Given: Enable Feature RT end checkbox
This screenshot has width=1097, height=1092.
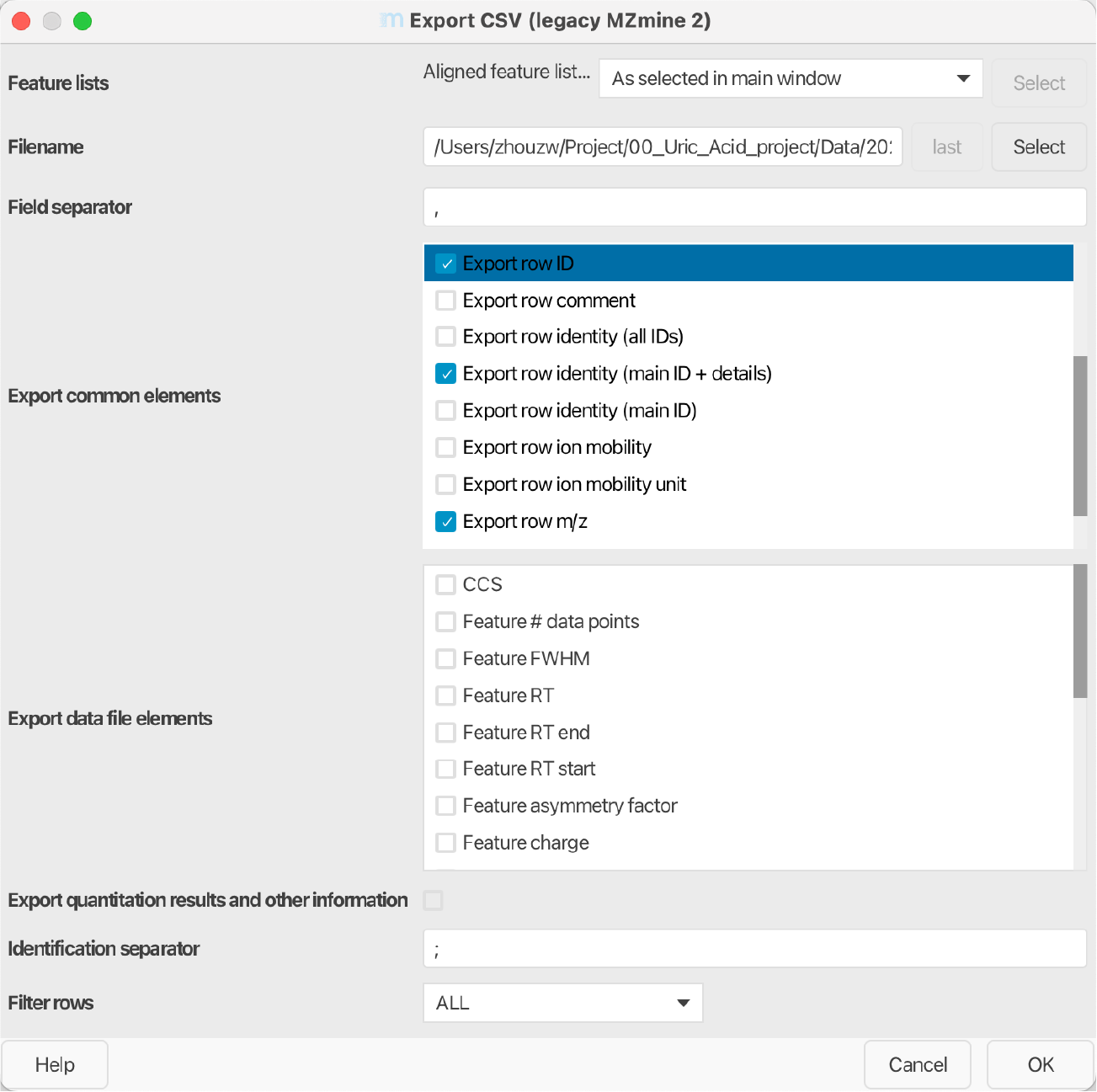Looking at the screenshot, I should (445, 732).
